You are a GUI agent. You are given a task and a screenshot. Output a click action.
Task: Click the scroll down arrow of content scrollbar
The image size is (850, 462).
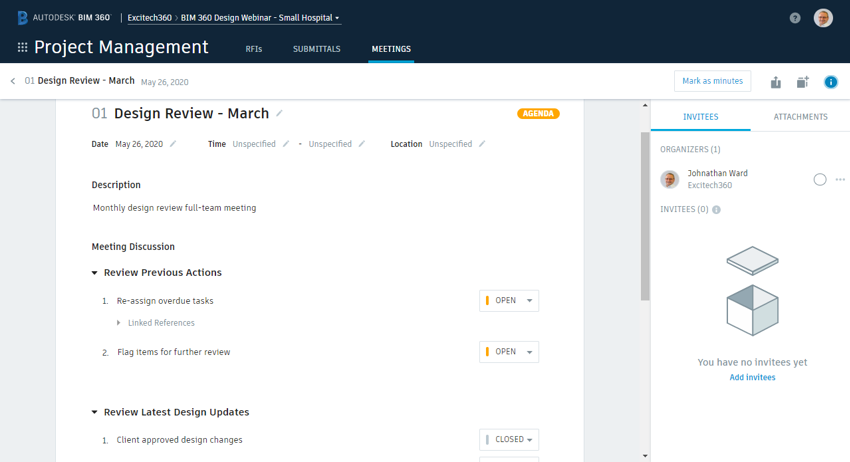tap(645, 456)
